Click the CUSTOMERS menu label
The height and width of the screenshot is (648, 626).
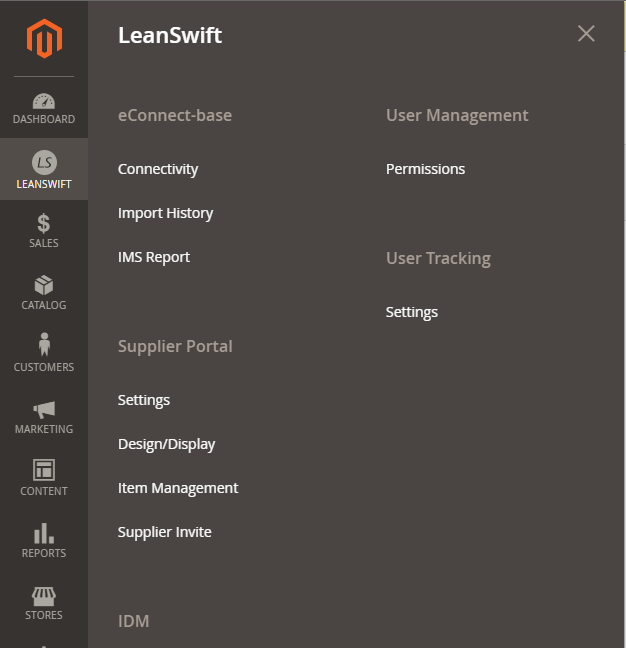click(44, 367)
